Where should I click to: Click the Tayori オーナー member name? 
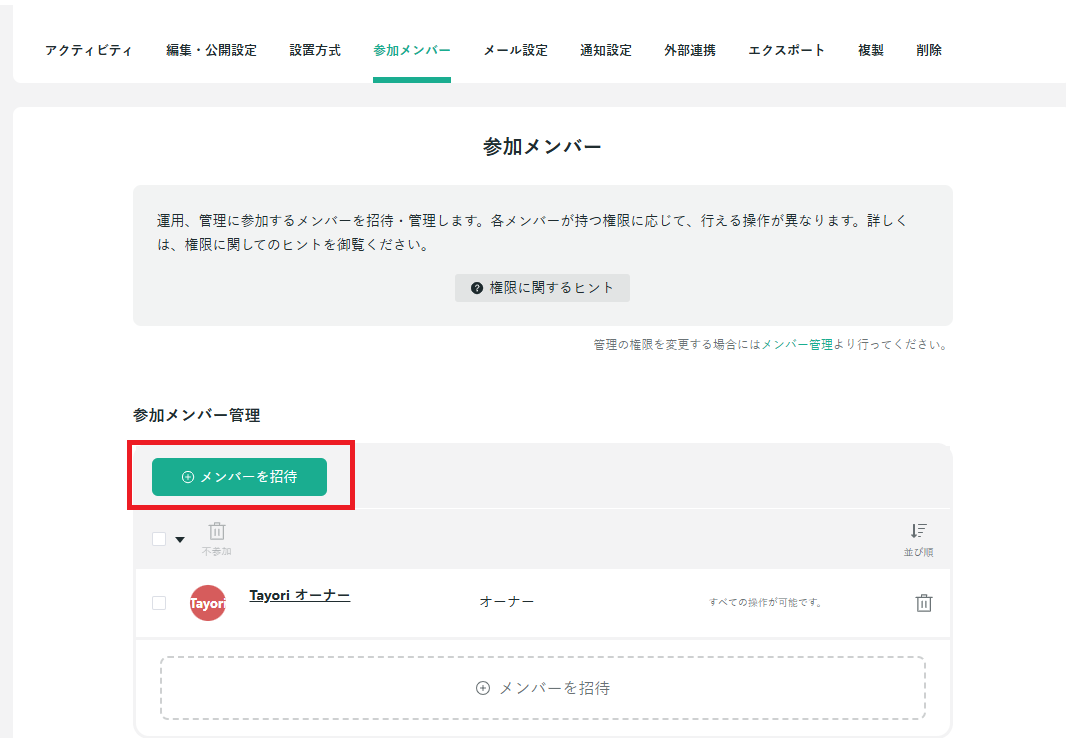[300, 594]
